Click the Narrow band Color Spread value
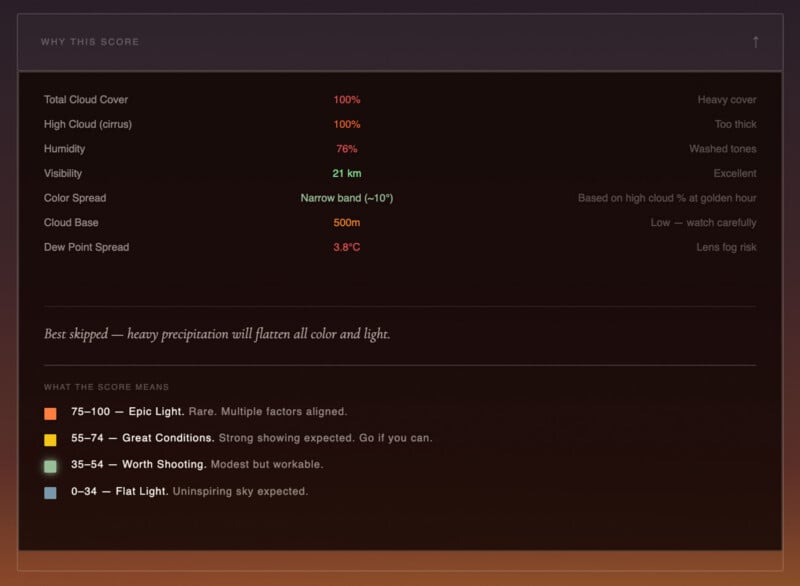 (x=347, y=198)
